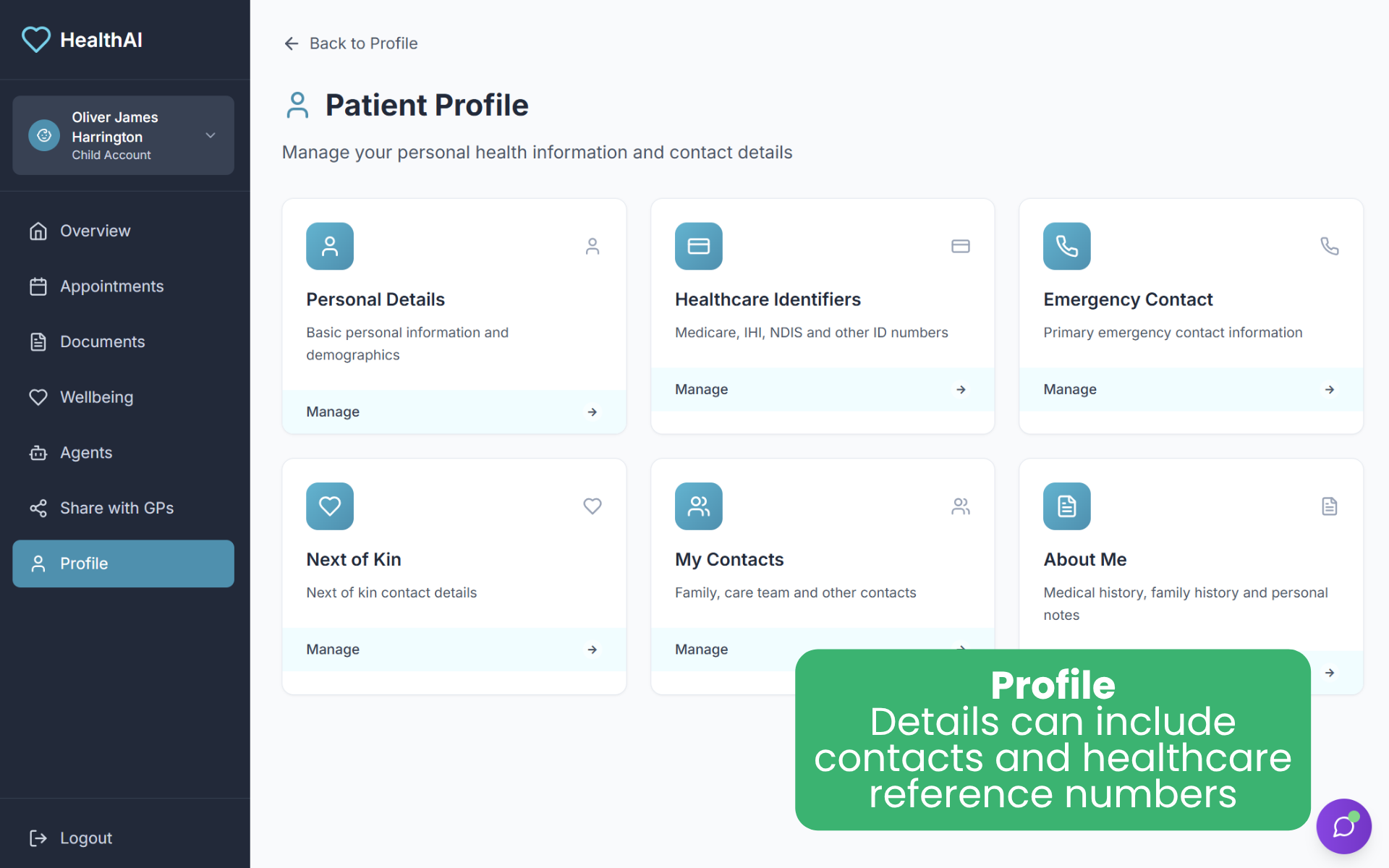Click the green Profile tooltip banner

point(1052,739)
